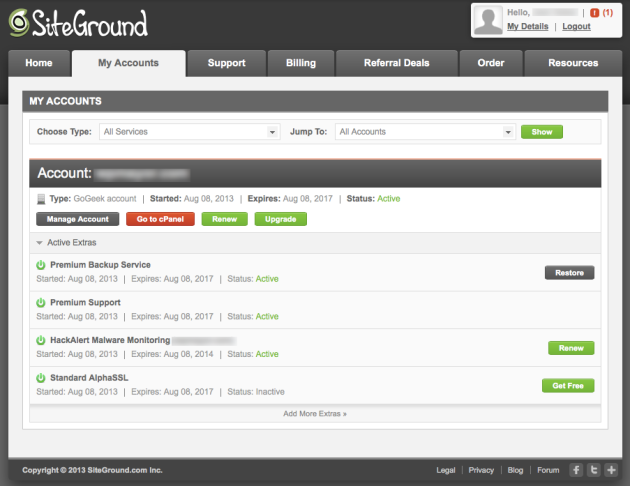This screenshot has height=486, width=630.
Task: Click power icon beside Premium Backup Service
Action: coord(41,265)
